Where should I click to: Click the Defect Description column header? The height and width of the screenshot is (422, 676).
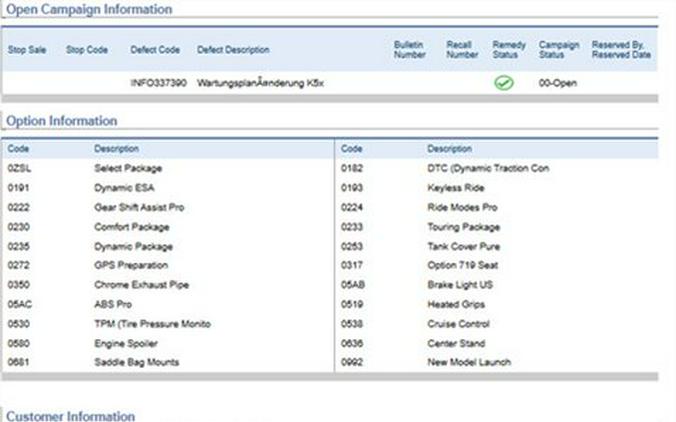coord(233,50)
